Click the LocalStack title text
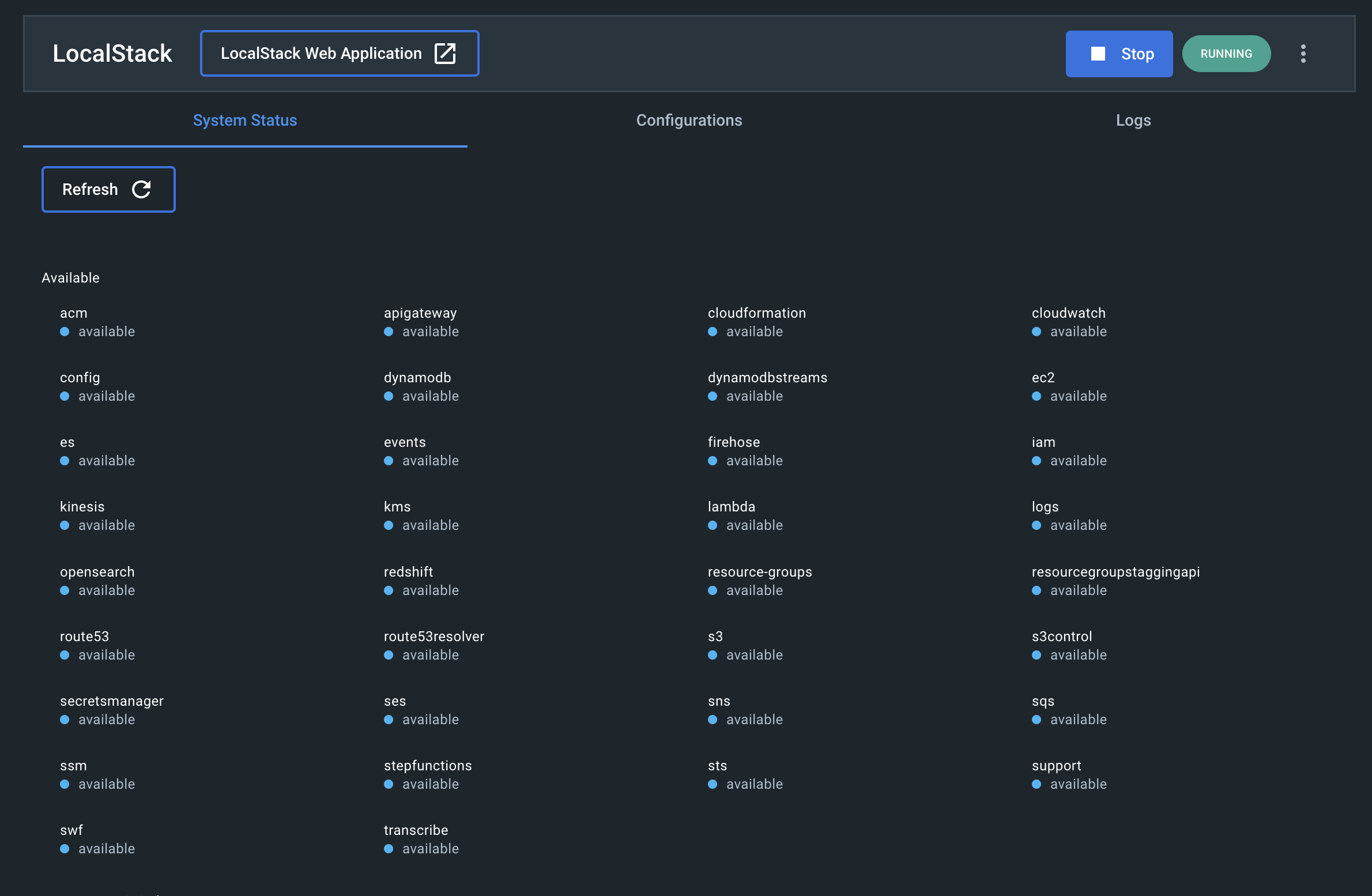The width and height of the screenshot is (1372, 896). [x=112, y=53]
